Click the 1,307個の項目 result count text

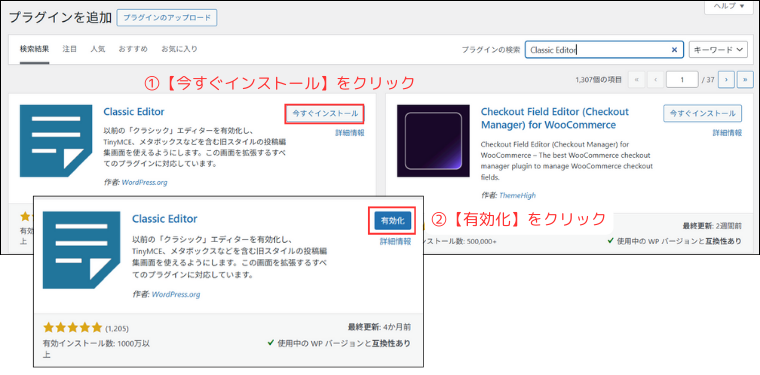click(x=599, y=80)
